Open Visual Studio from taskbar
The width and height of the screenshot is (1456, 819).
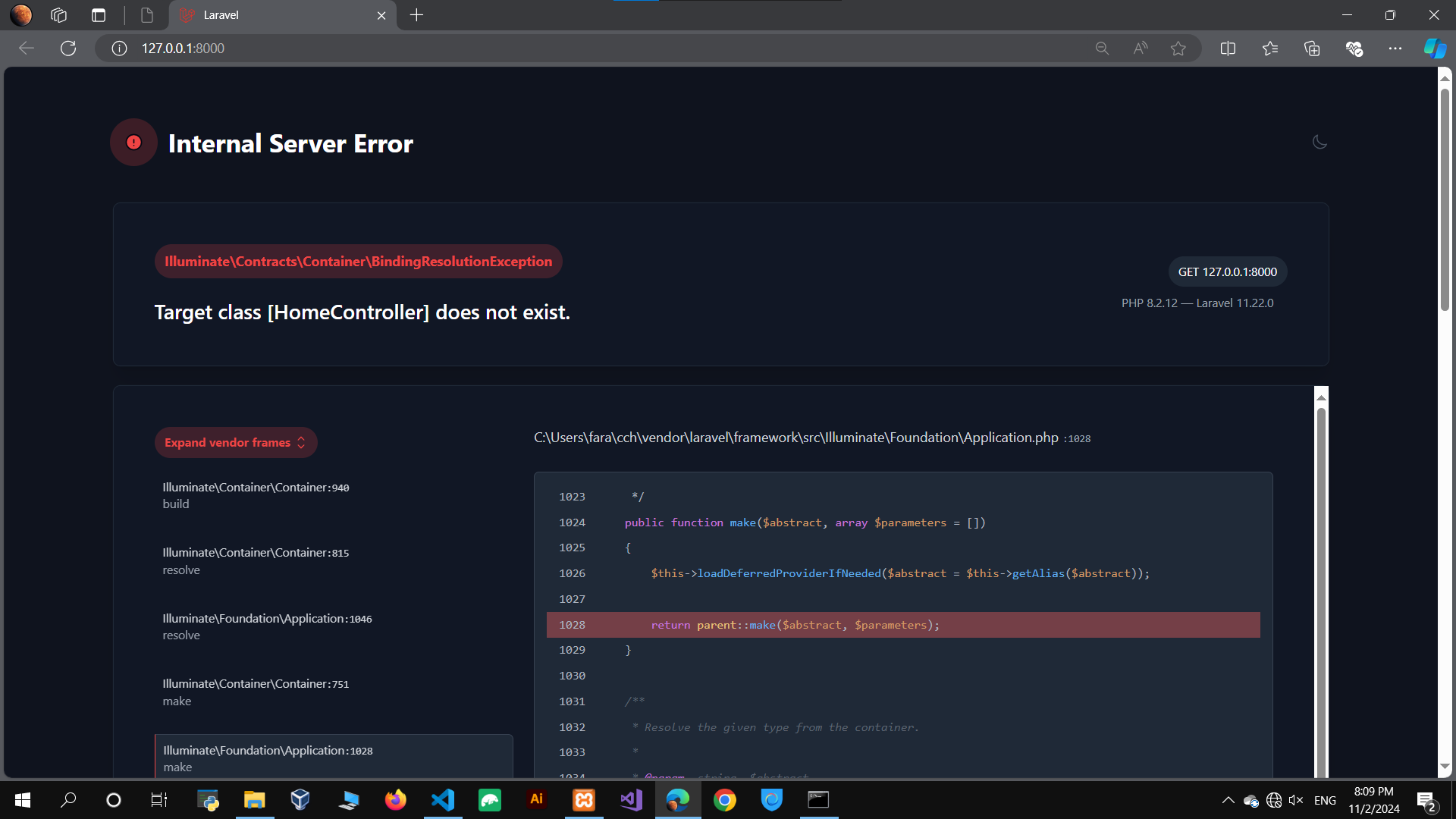[x=631, y=799]
